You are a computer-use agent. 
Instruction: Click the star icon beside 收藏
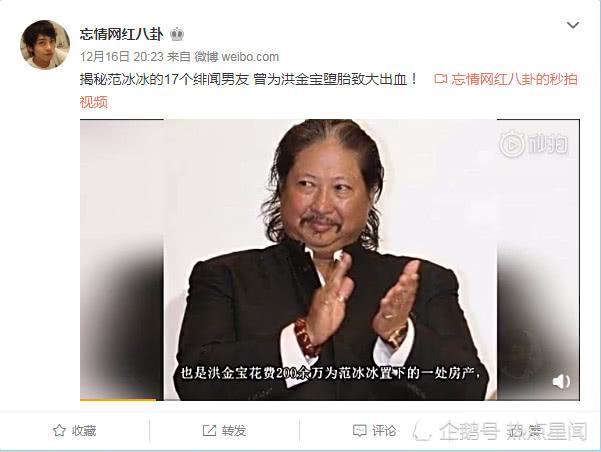(59, 431)
